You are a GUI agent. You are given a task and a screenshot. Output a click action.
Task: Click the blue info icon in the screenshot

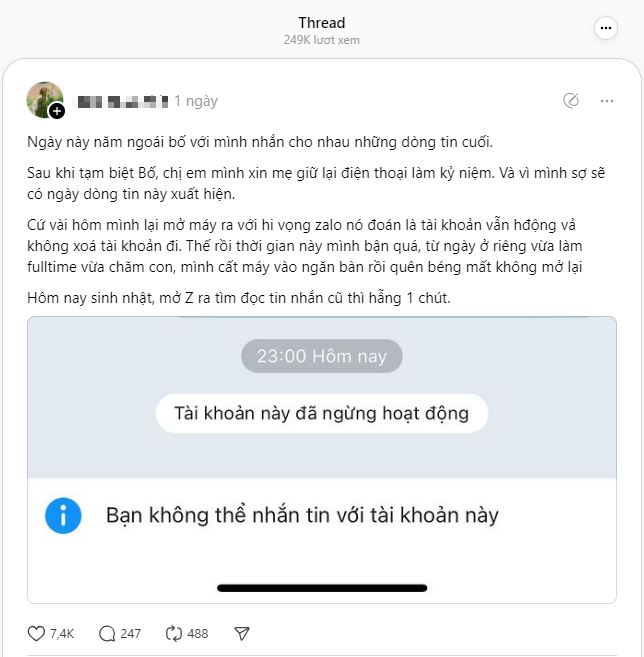pos(63,516)
